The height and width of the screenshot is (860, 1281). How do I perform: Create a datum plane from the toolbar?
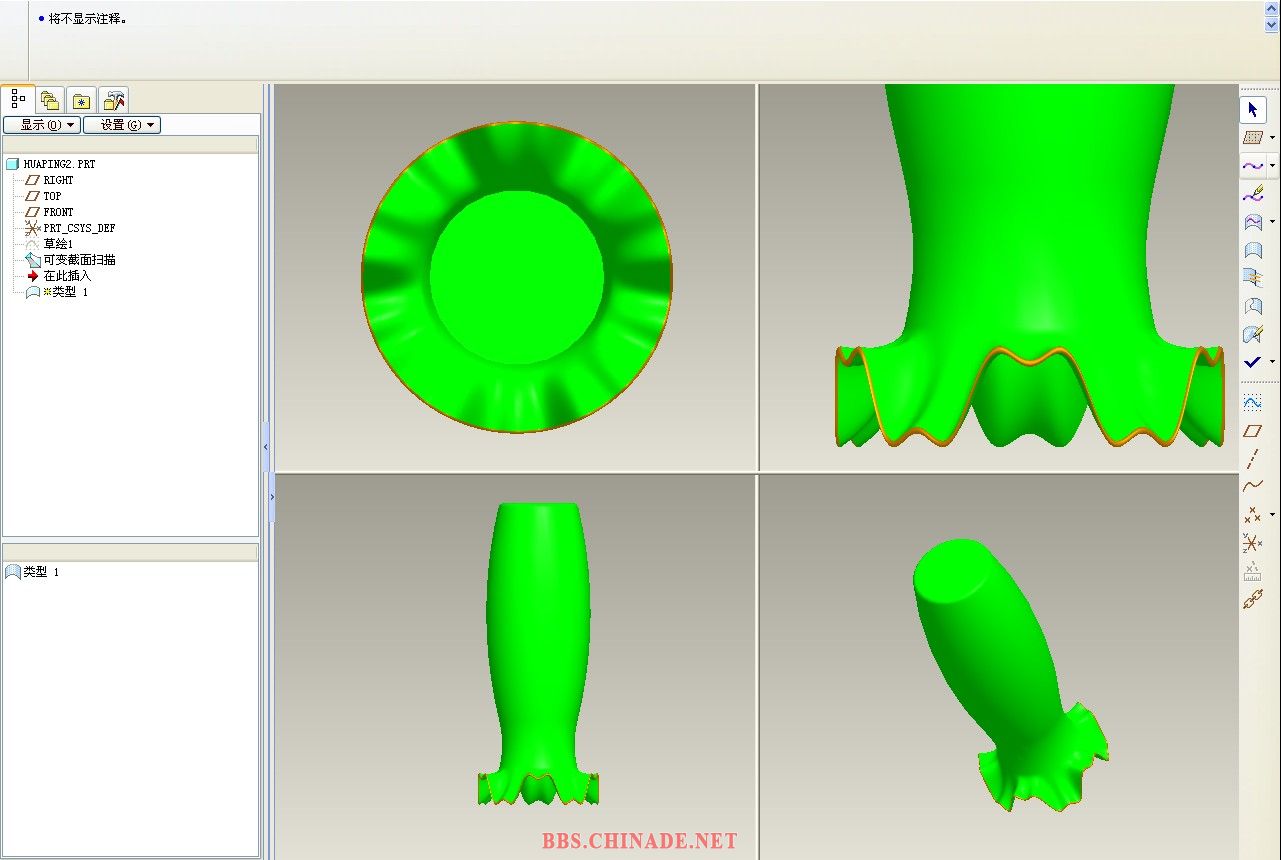click(x=1252, y=431)
